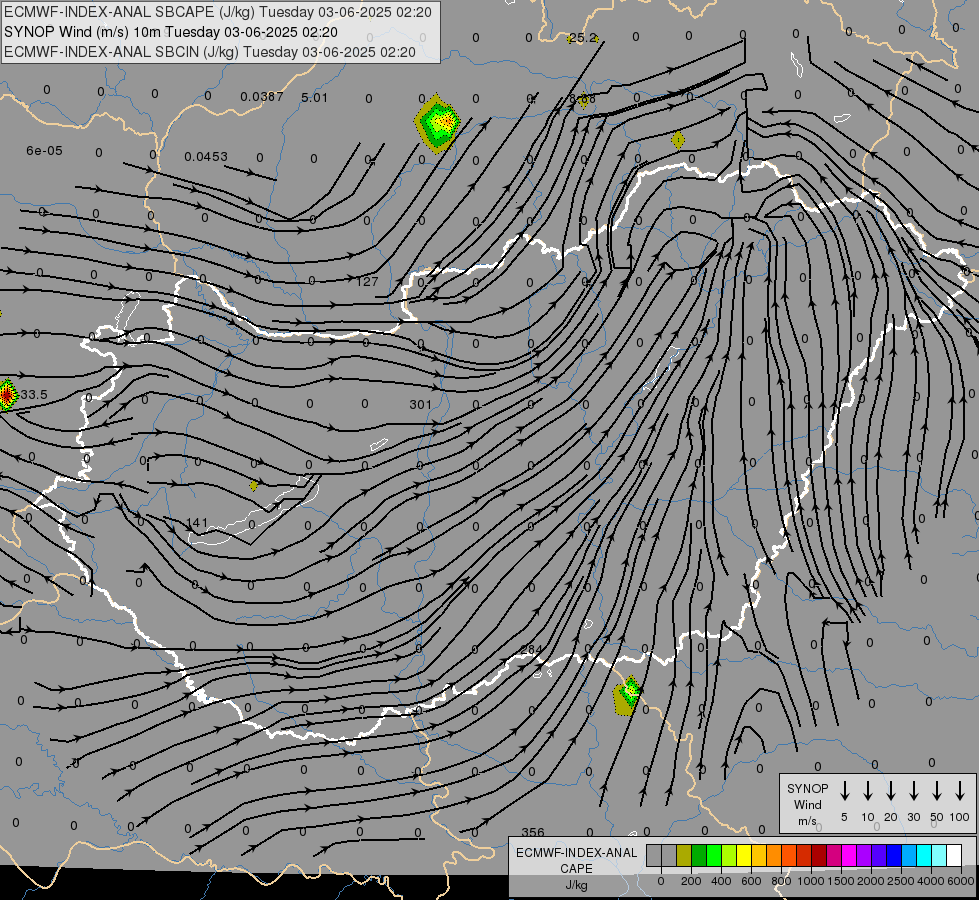Click the 100 m/s wind arrow in legend

click(x=960, y=791)
